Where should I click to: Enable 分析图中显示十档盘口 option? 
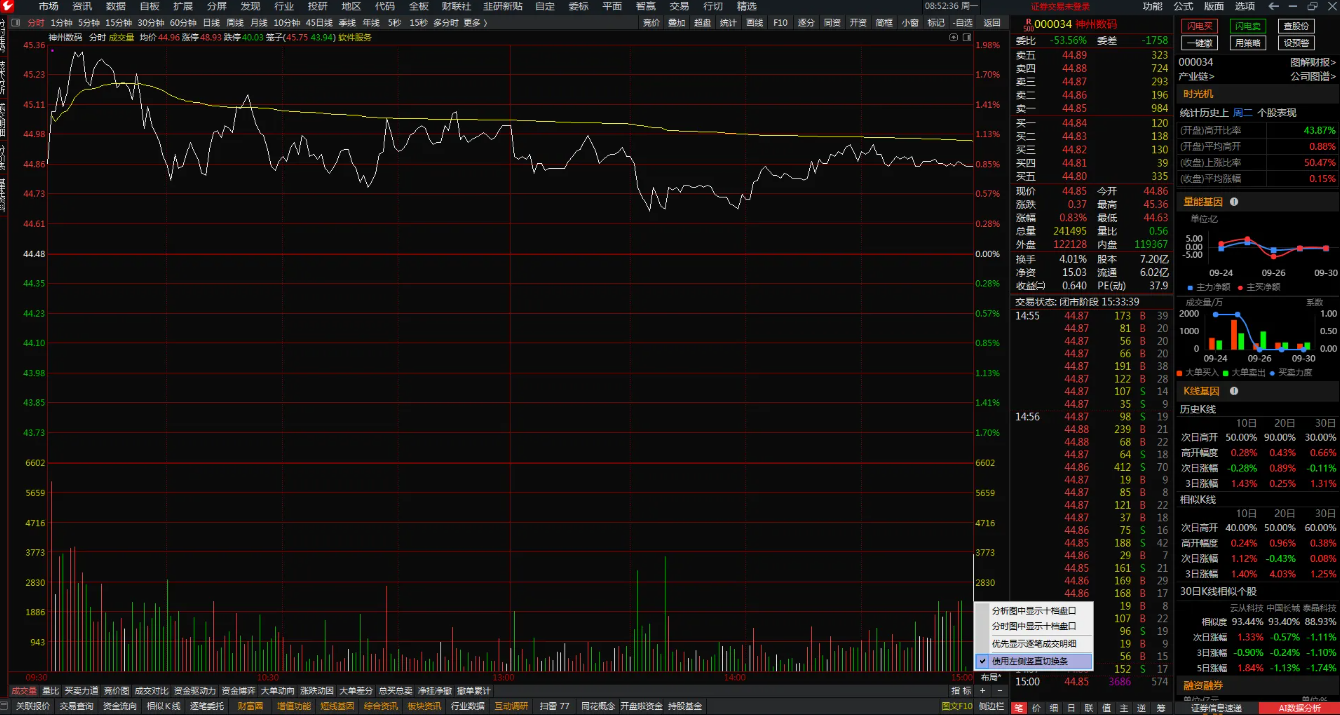point(1034,610)
